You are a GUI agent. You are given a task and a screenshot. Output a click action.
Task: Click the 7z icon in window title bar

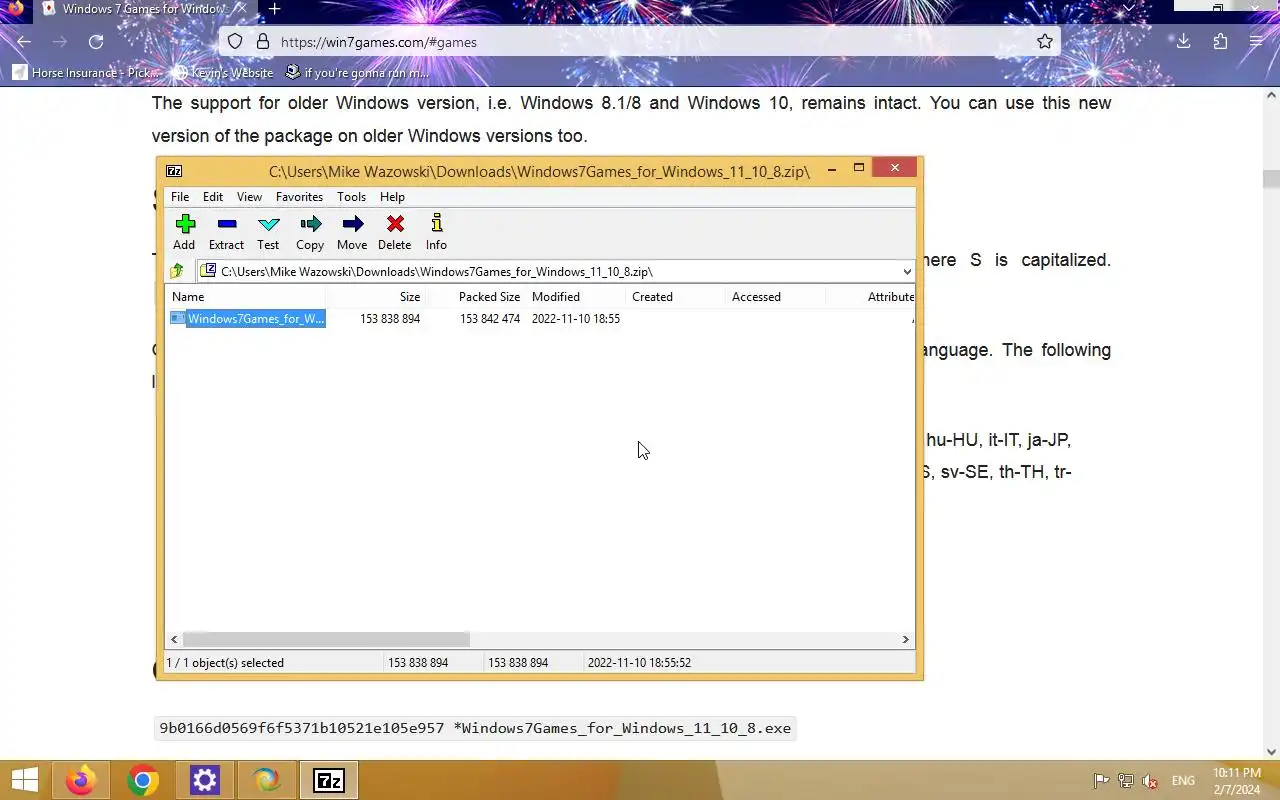(174, 171)
